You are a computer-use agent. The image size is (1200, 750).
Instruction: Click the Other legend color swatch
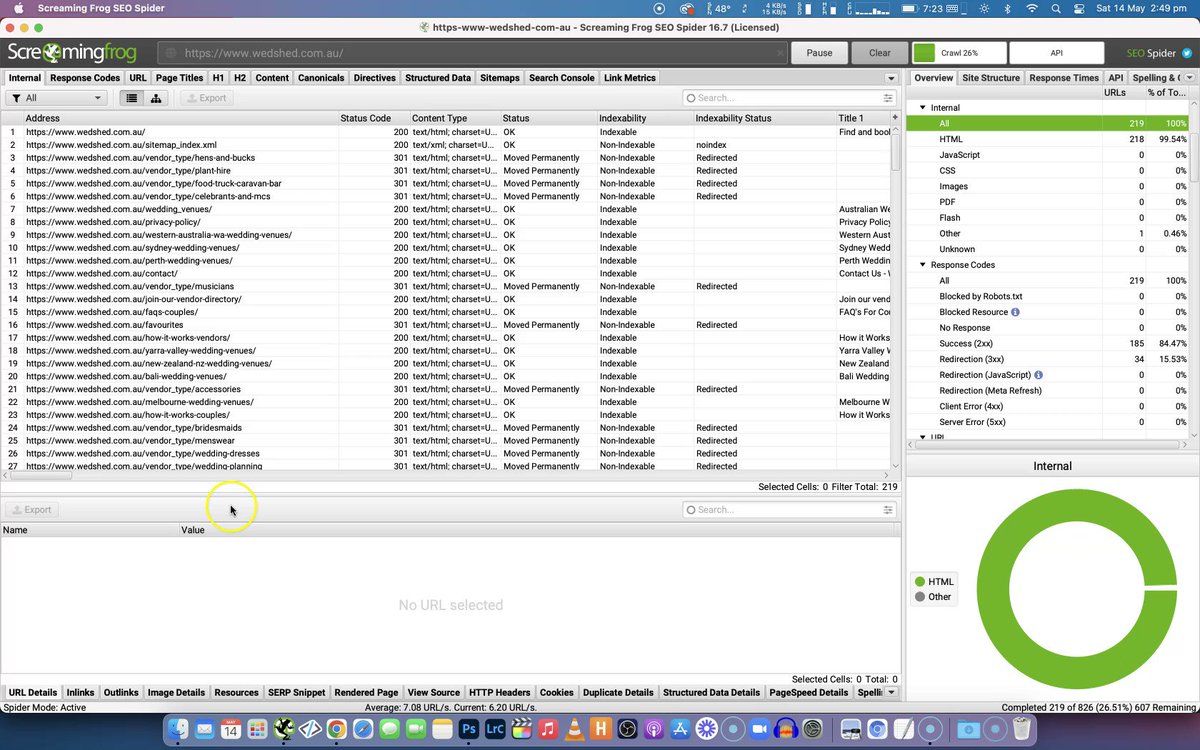pos(919,597)
